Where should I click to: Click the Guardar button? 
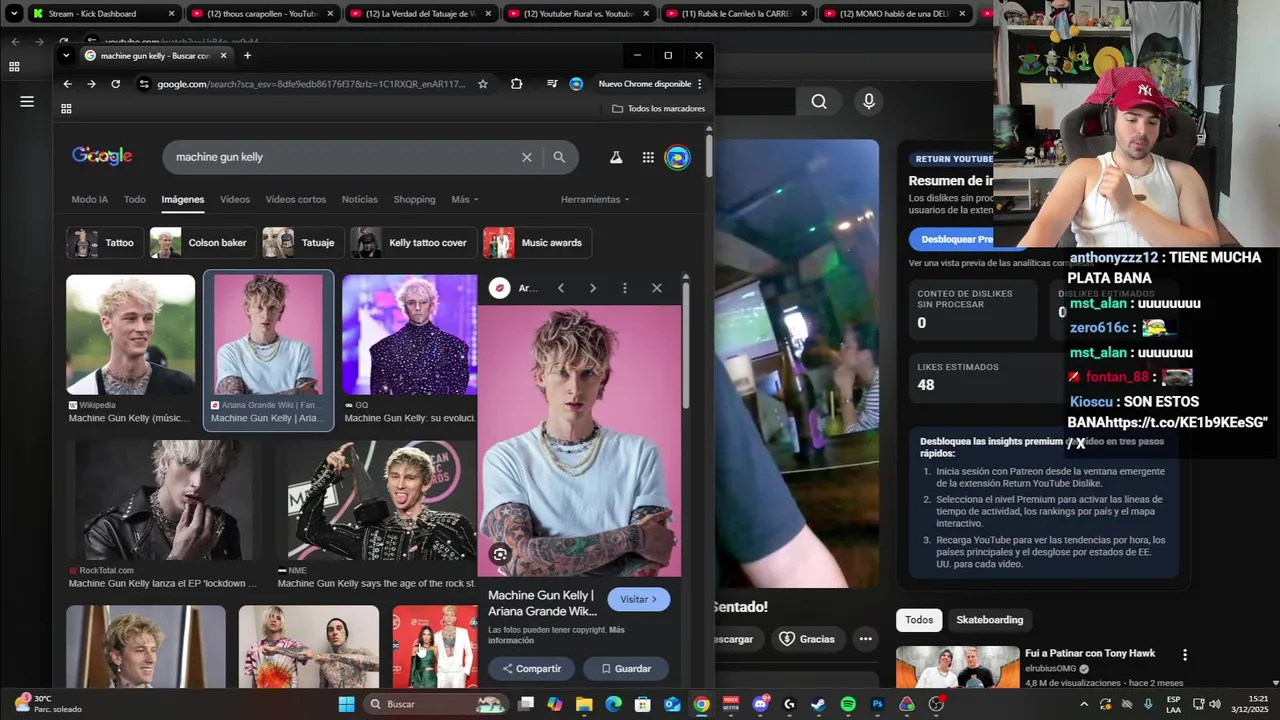coord(626,668)
